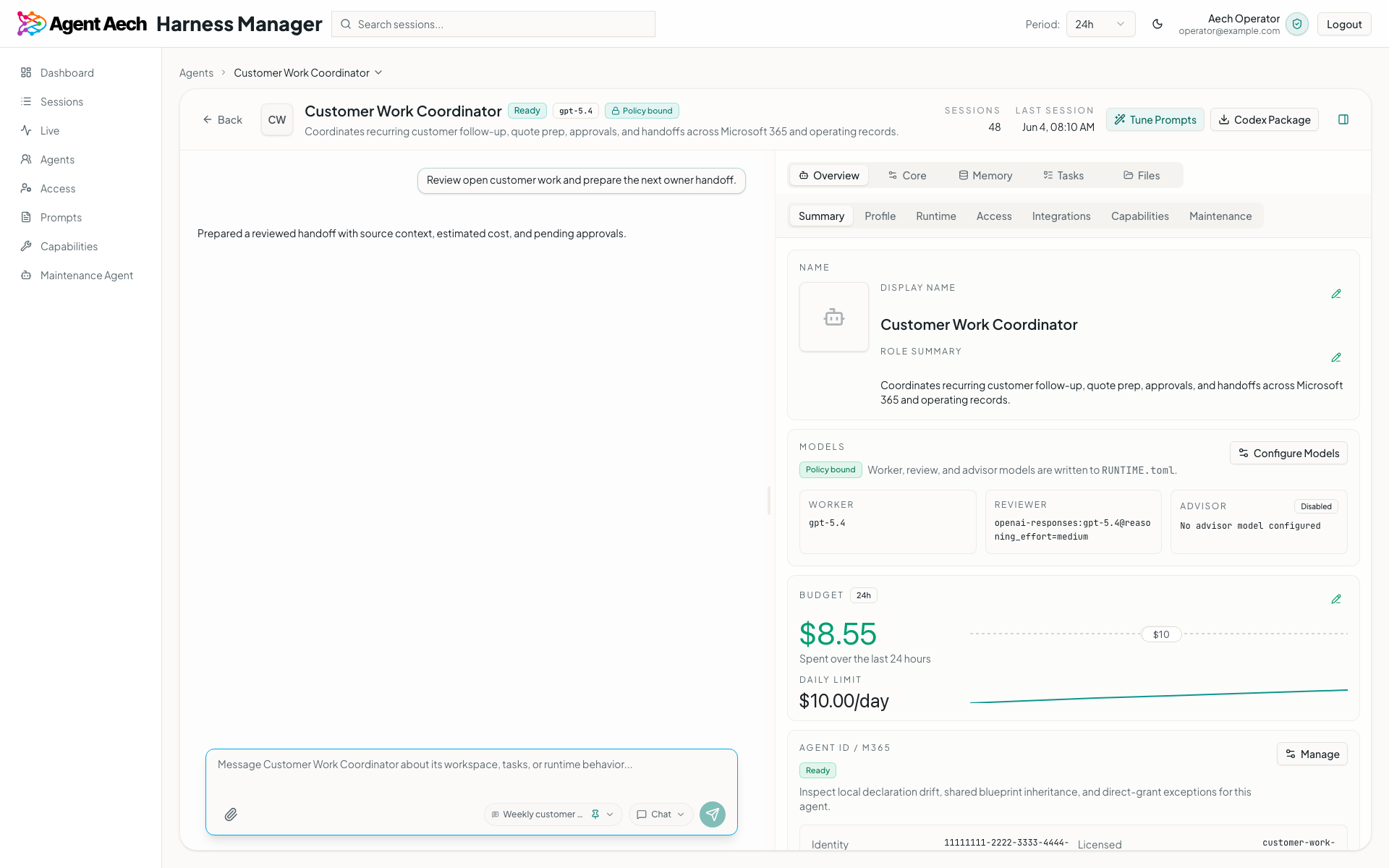Click the Tune Prompts button
The height and width of the screenshot is (868, 1389).
pyautogui.click(x=1155, y=119)
